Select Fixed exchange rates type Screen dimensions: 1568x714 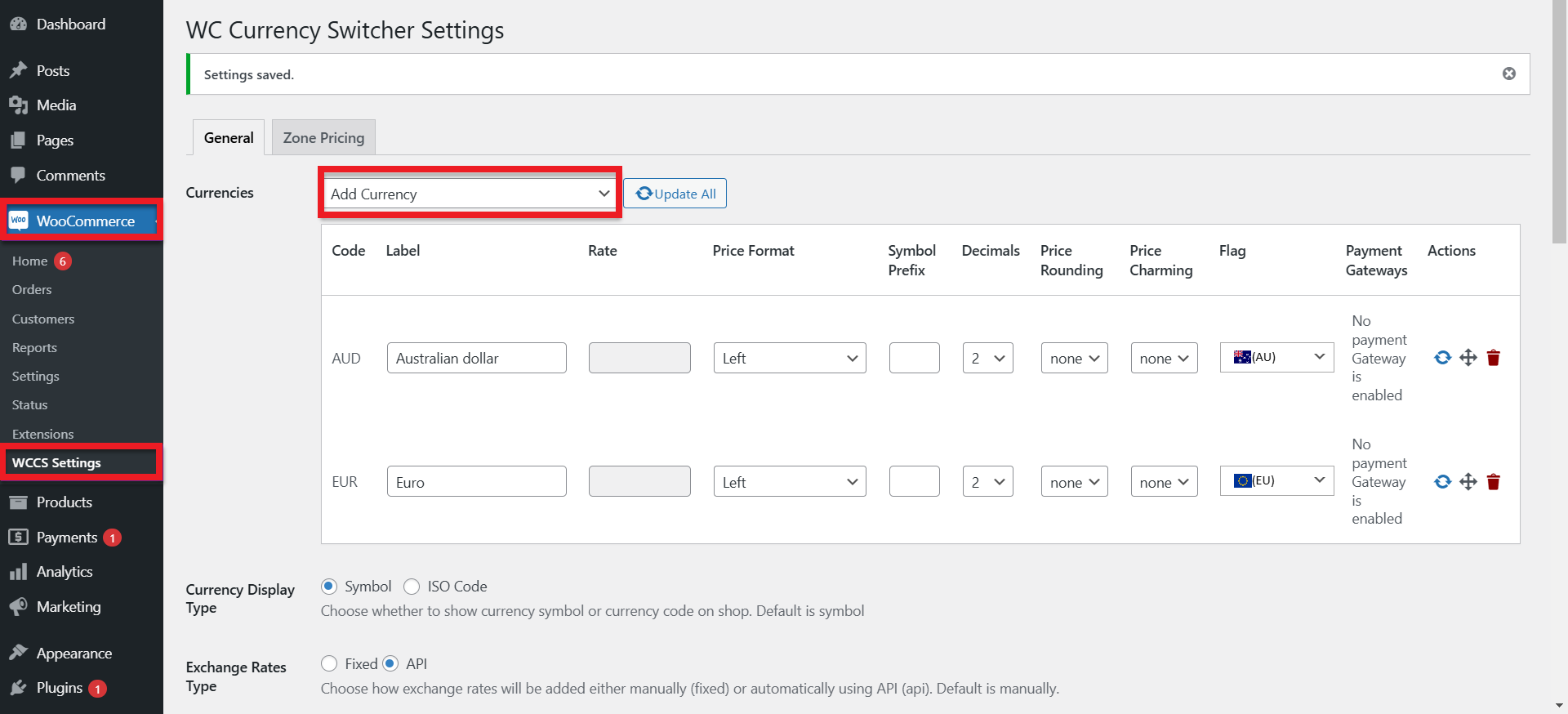(x=329, y=663)
